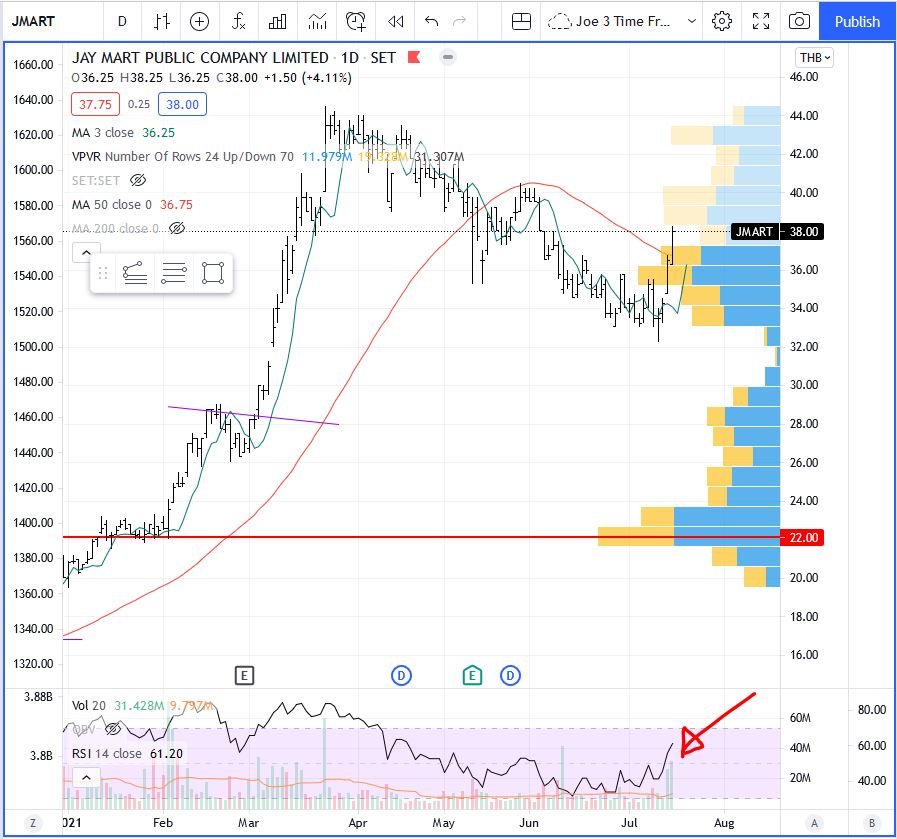The width and height of the screenshot is (897, 839).
Task: Expand the saved layouts dropdown arrow
Action: (x=692, y=21)
